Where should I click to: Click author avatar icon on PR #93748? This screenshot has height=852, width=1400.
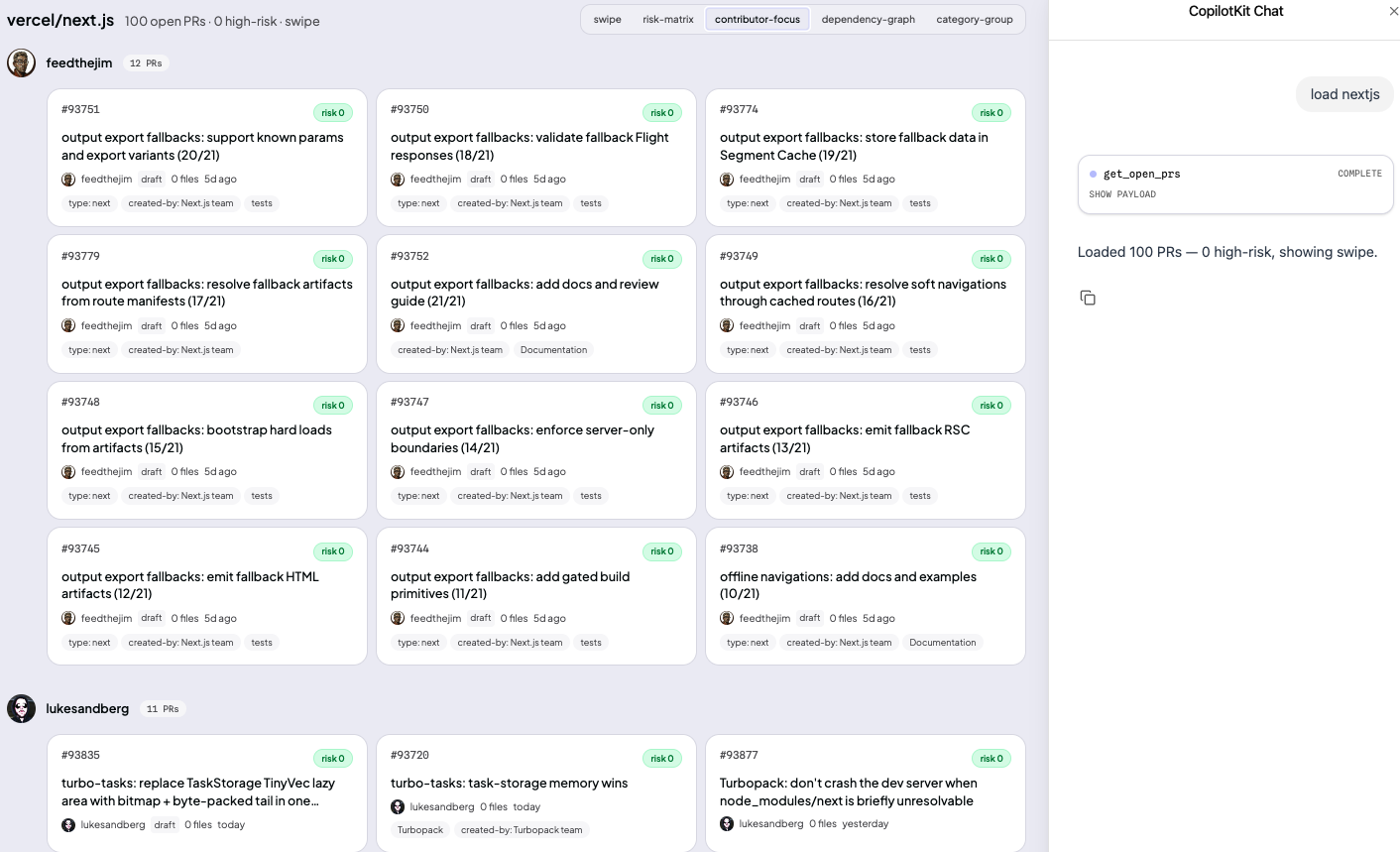(x=68, y=472)
